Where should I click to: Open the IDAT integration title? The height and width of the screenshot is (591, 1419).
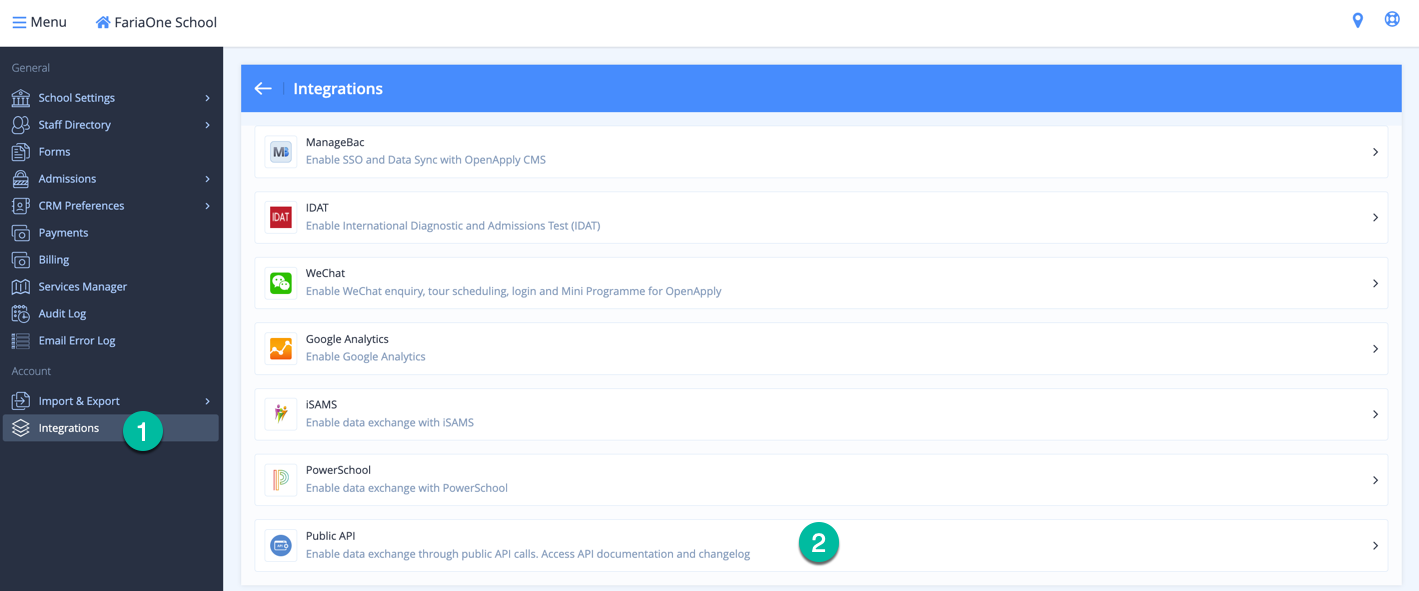(x=317, y=208)
